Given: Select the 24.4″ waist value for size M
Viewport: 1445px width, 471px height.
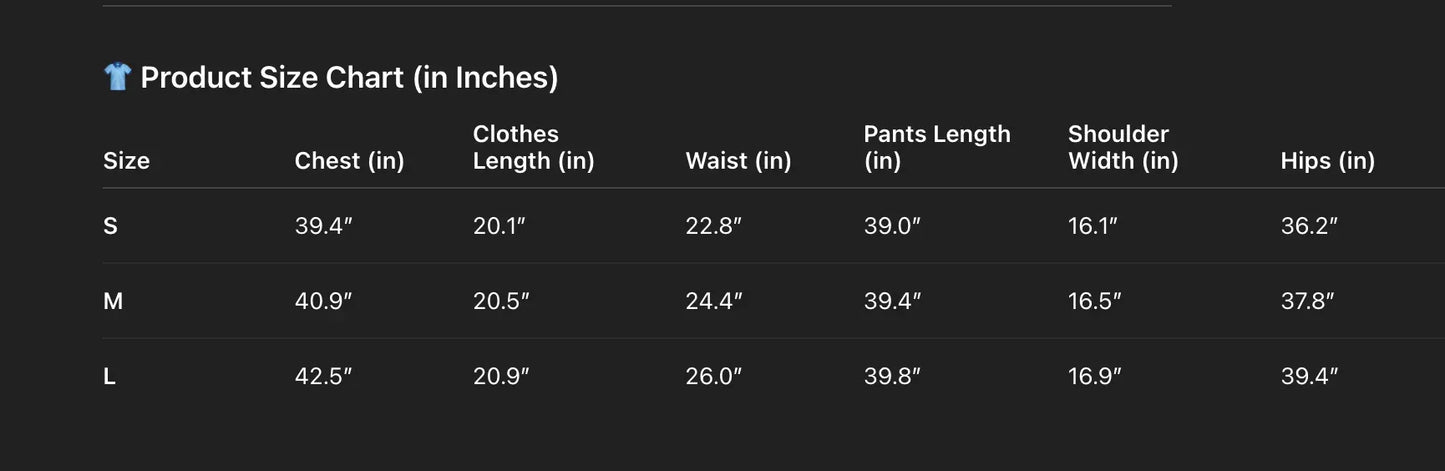Looking at the screenshot, I should (x=714, y=301).
